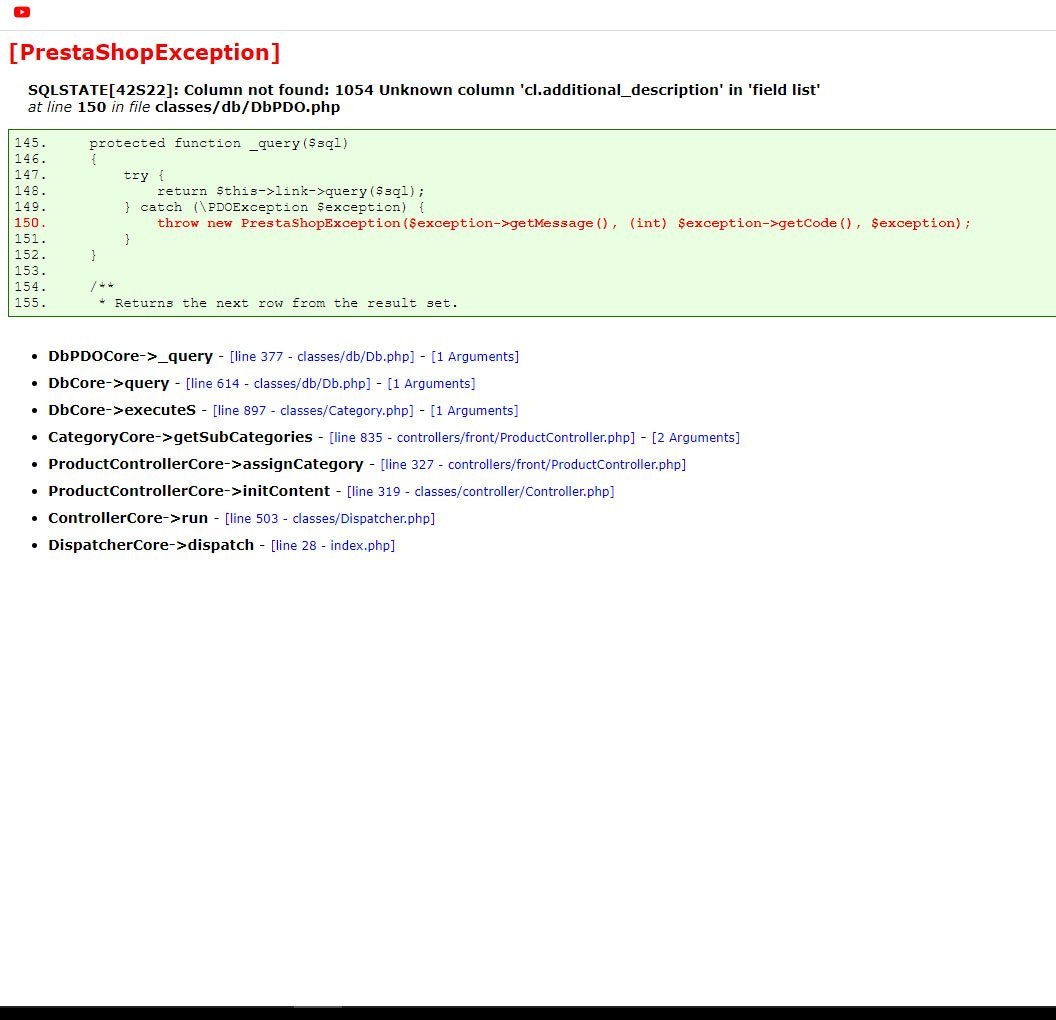This screenshot has width=1056, height=1020.
Task: Open line 835 ProductController.php link
Action: pos(482,437)
